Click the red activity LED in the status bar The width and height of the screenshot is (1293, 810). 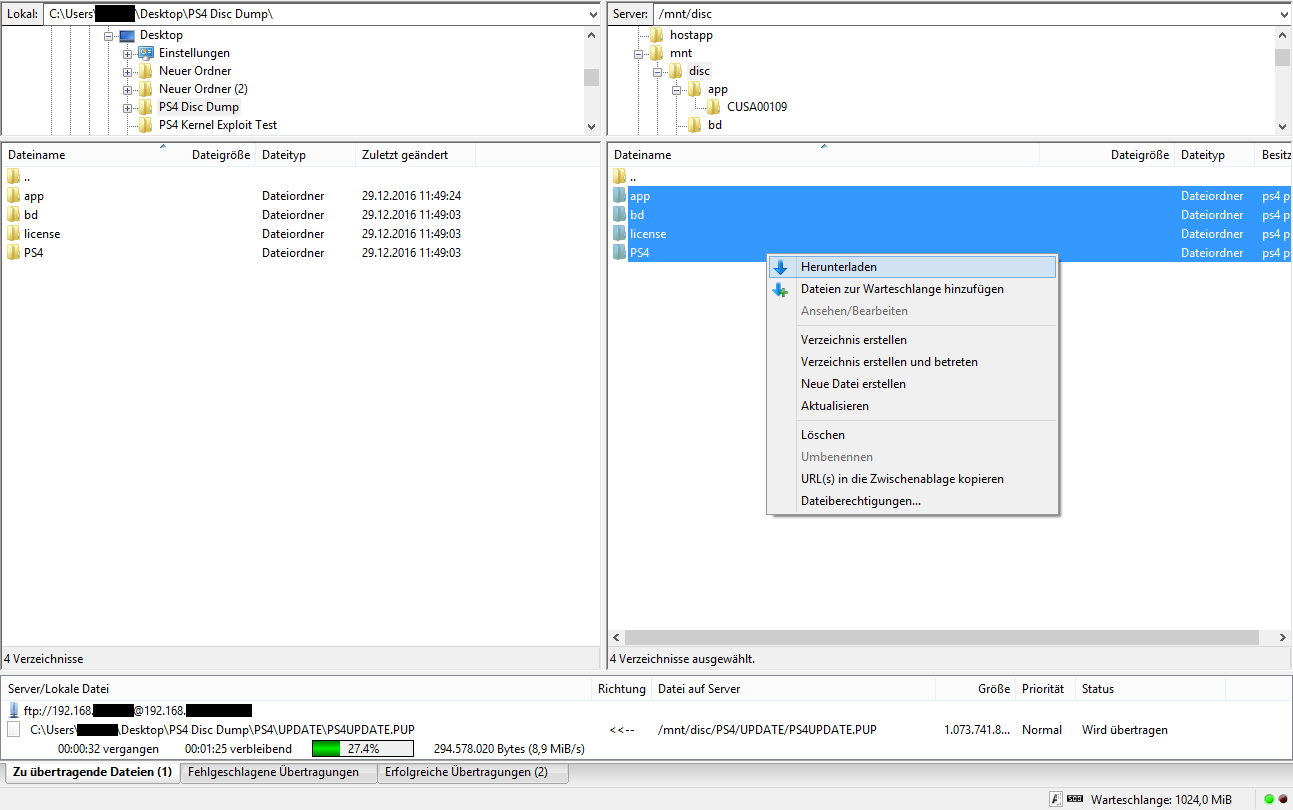pos(1282,799)
